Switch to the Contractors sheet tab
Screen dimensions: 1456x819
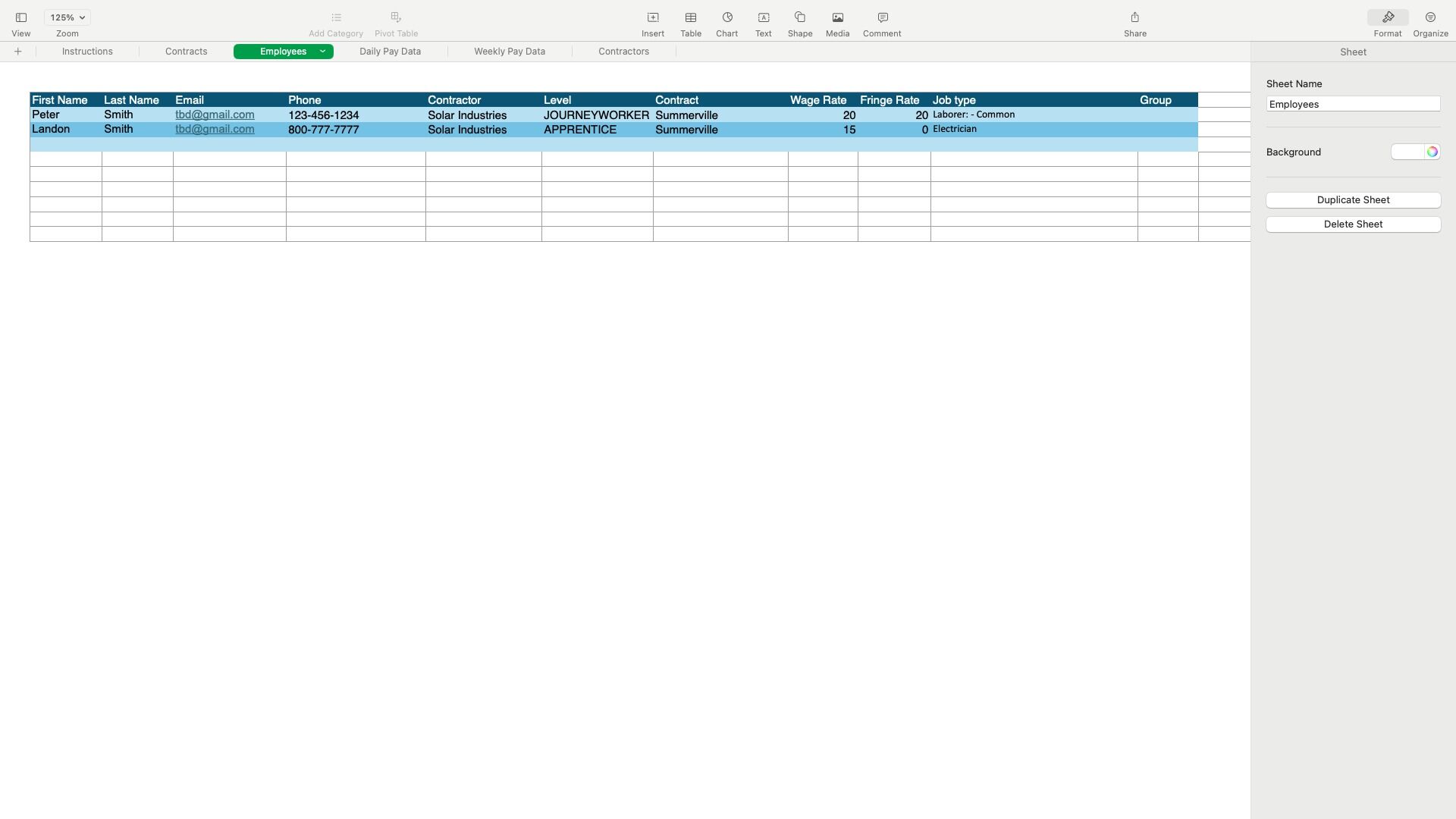(623, 52)
